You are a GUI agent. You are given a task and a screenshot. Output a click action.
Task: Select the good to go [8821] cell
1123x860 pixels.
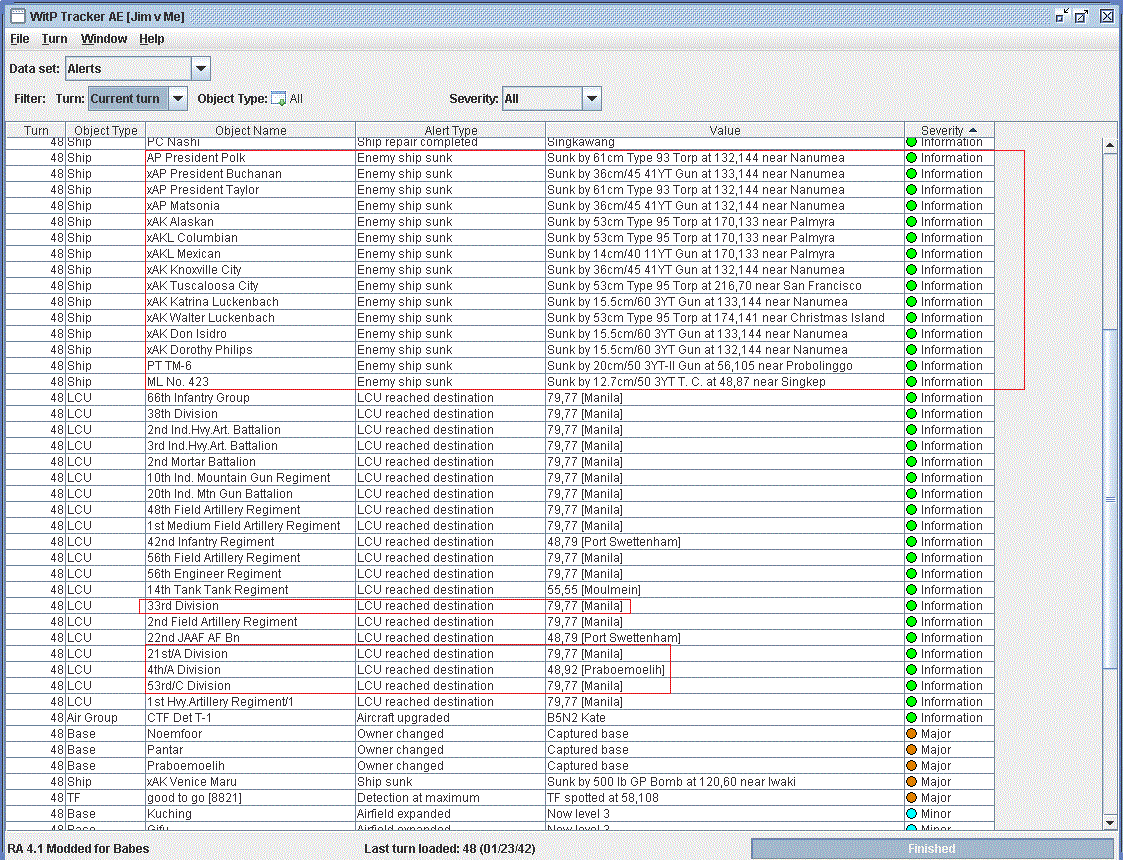(x=250, y=798)
